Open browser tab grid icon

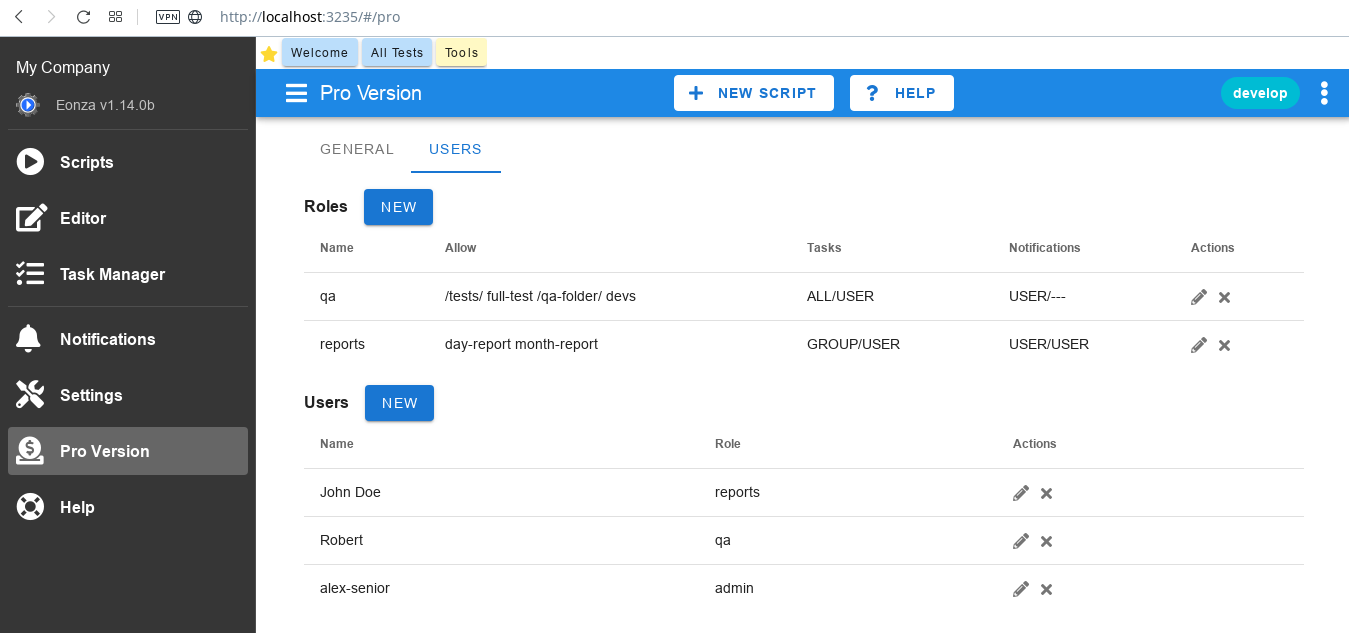click(116, 17)
